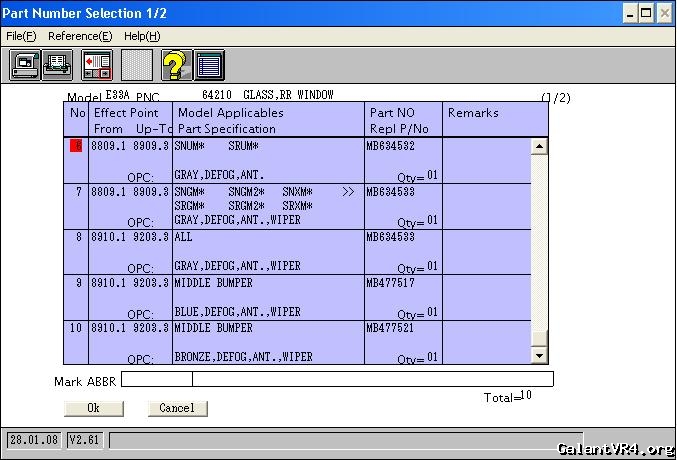Click the blue list window icon

coord(209,65)
